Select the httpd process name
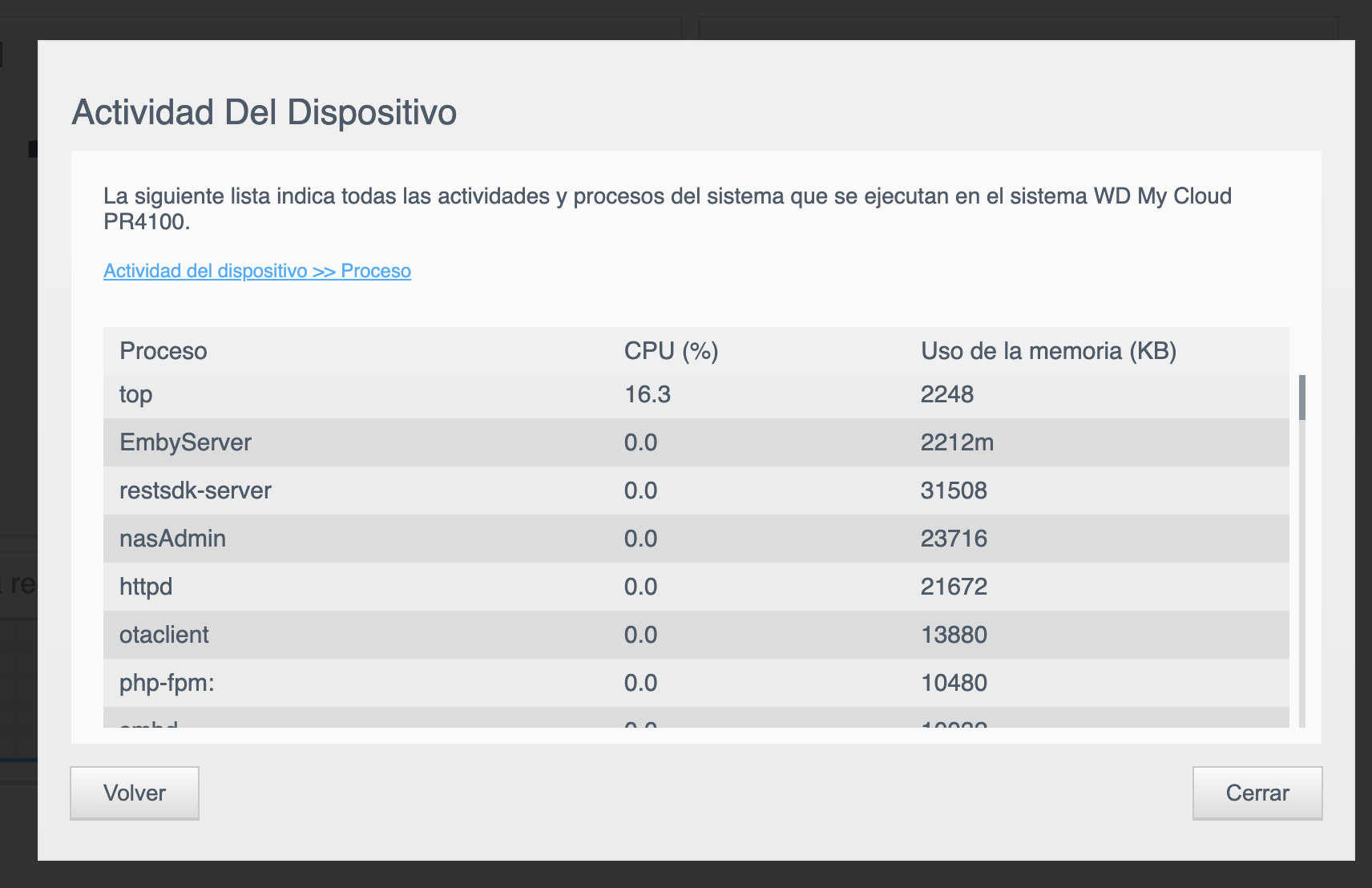 [146, 587]
